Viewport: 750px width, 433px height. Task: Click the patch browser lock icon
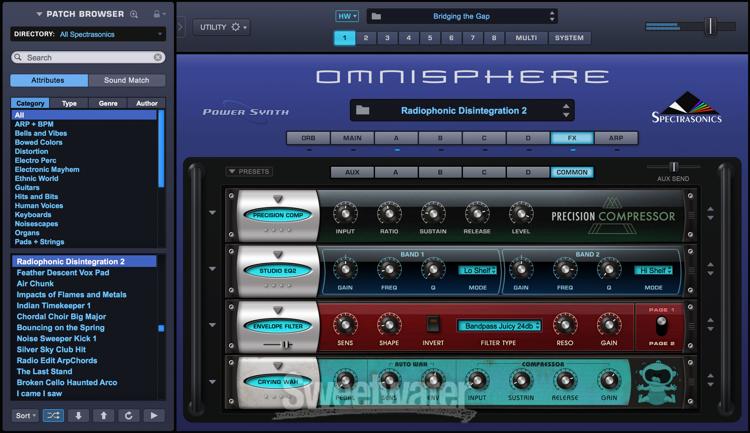pos(156,14)
